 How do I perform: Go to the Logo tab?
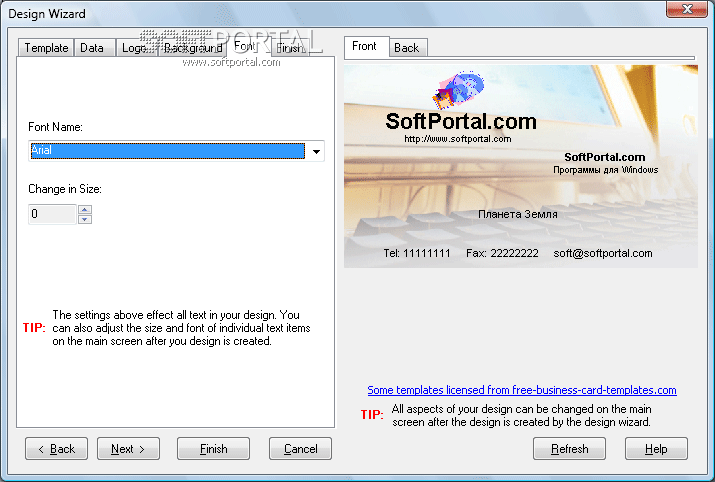(136, 48)
